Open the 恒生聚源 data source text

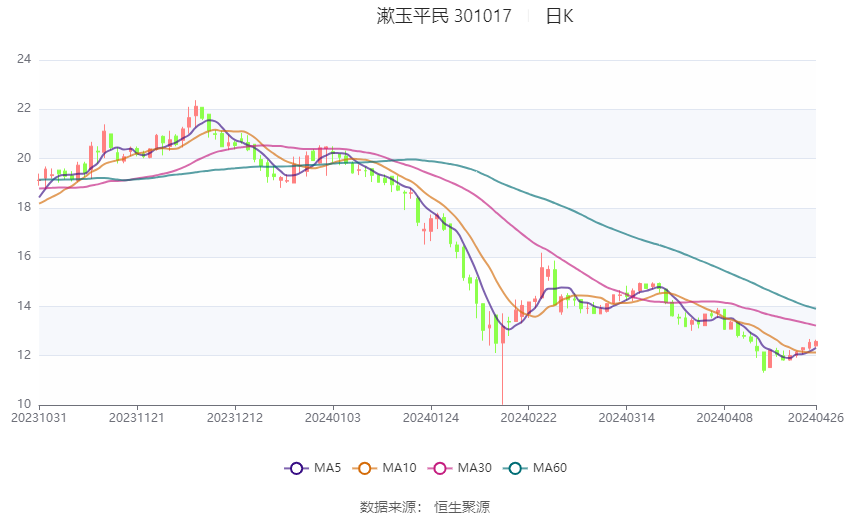[x=462, y=507]
